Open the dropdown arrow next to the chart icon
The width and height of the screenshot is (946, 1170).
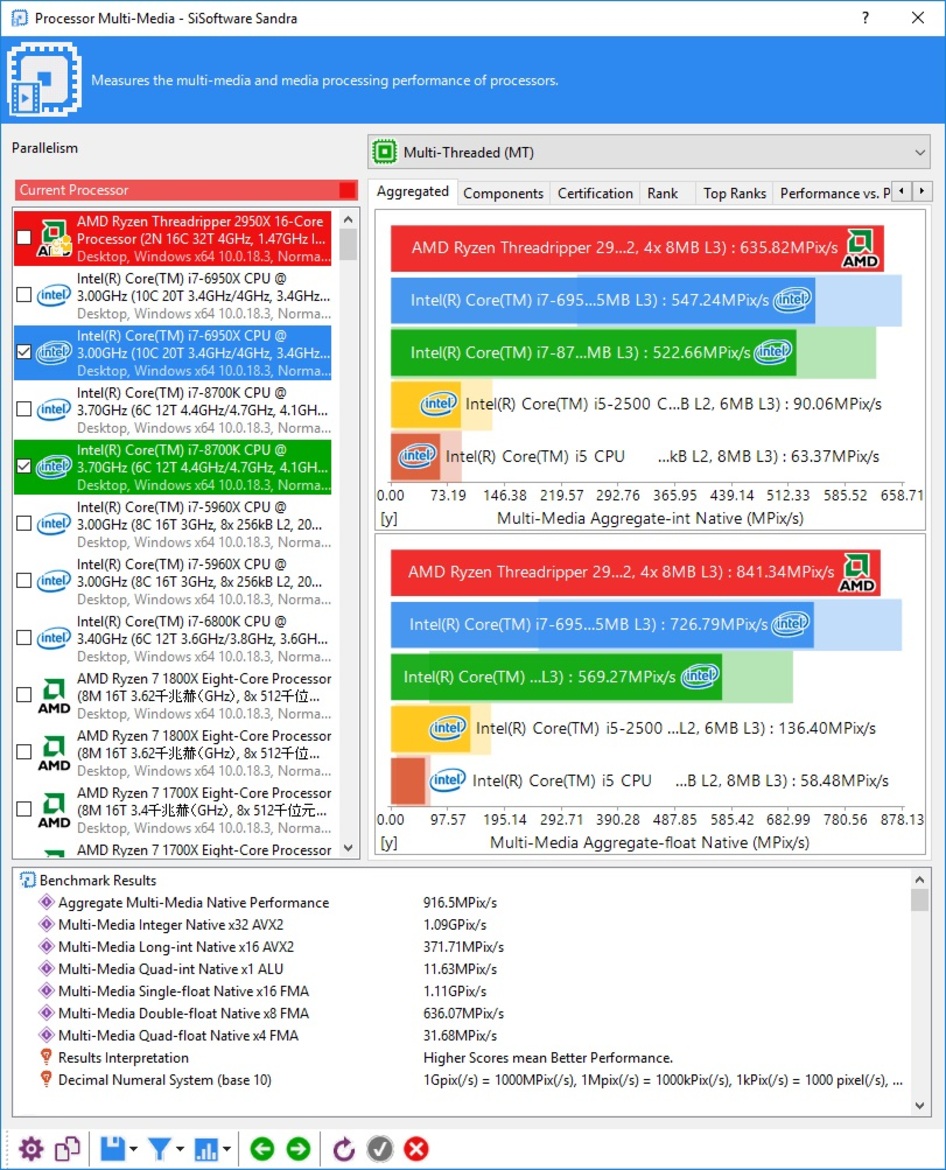226,1149
